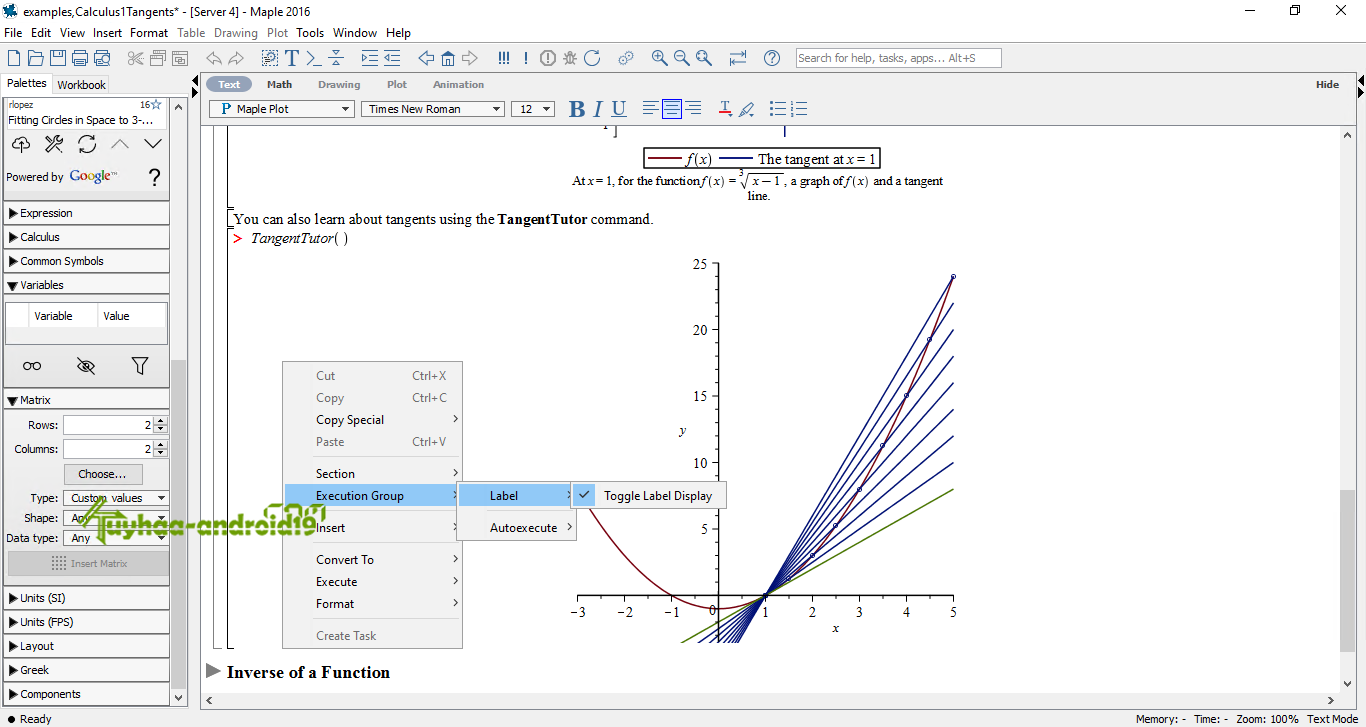Screen dimensions: 1366x727
Task: Pick a text color with the red T
Action: [x=725, y=109]
